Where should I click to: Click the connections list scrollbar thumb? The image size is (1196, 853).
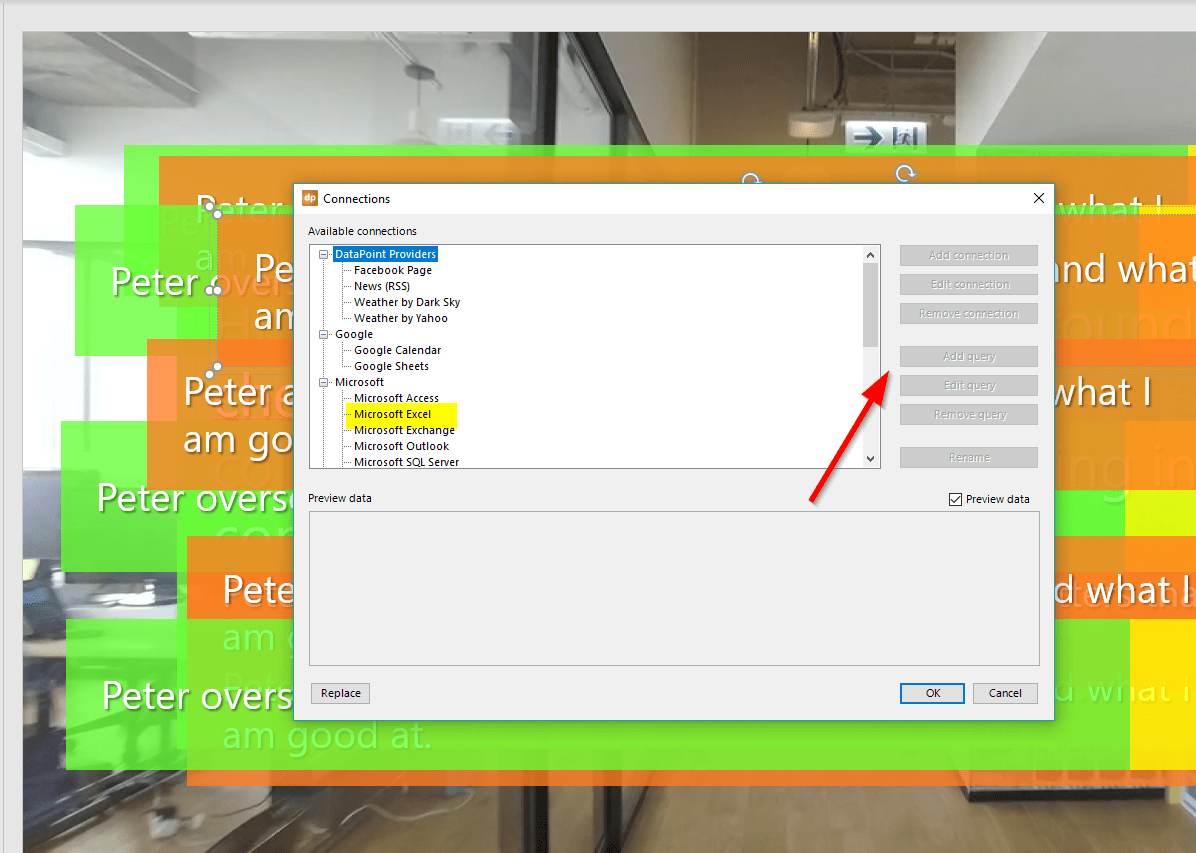[x=870, y=305]
